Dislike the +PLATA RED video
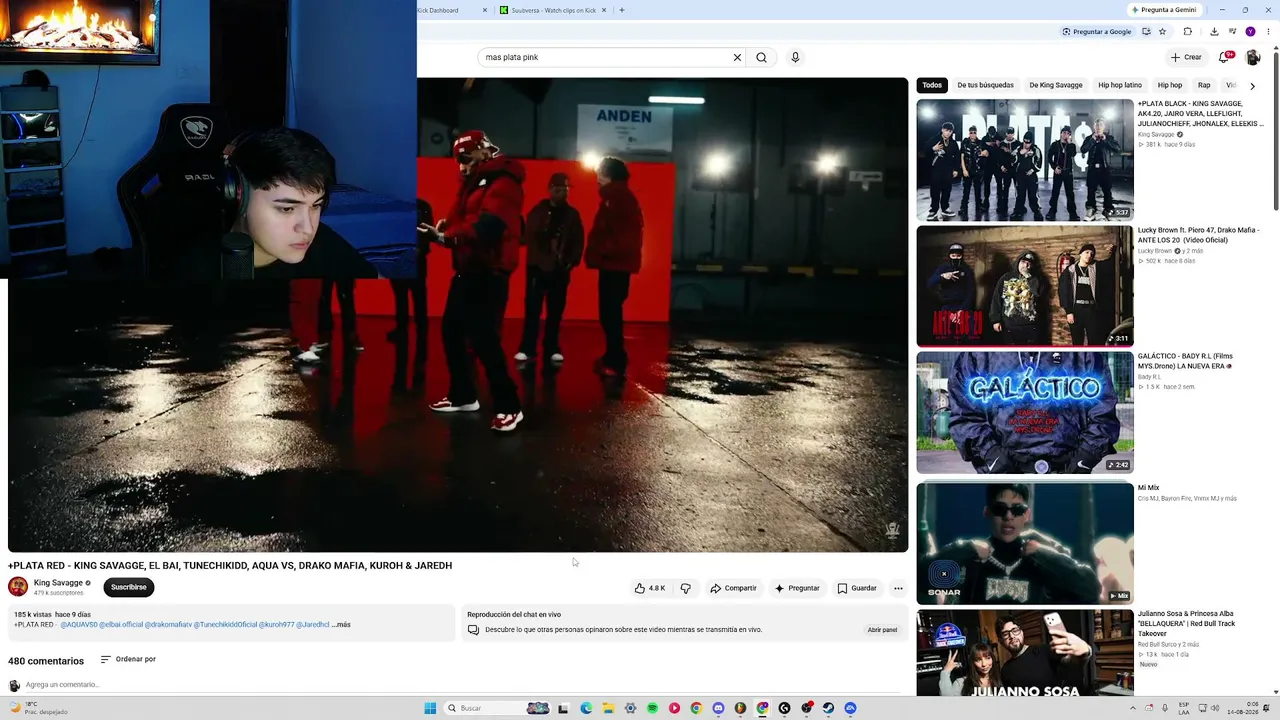This screenshot has height=720, width=1280. click(685, 588)
